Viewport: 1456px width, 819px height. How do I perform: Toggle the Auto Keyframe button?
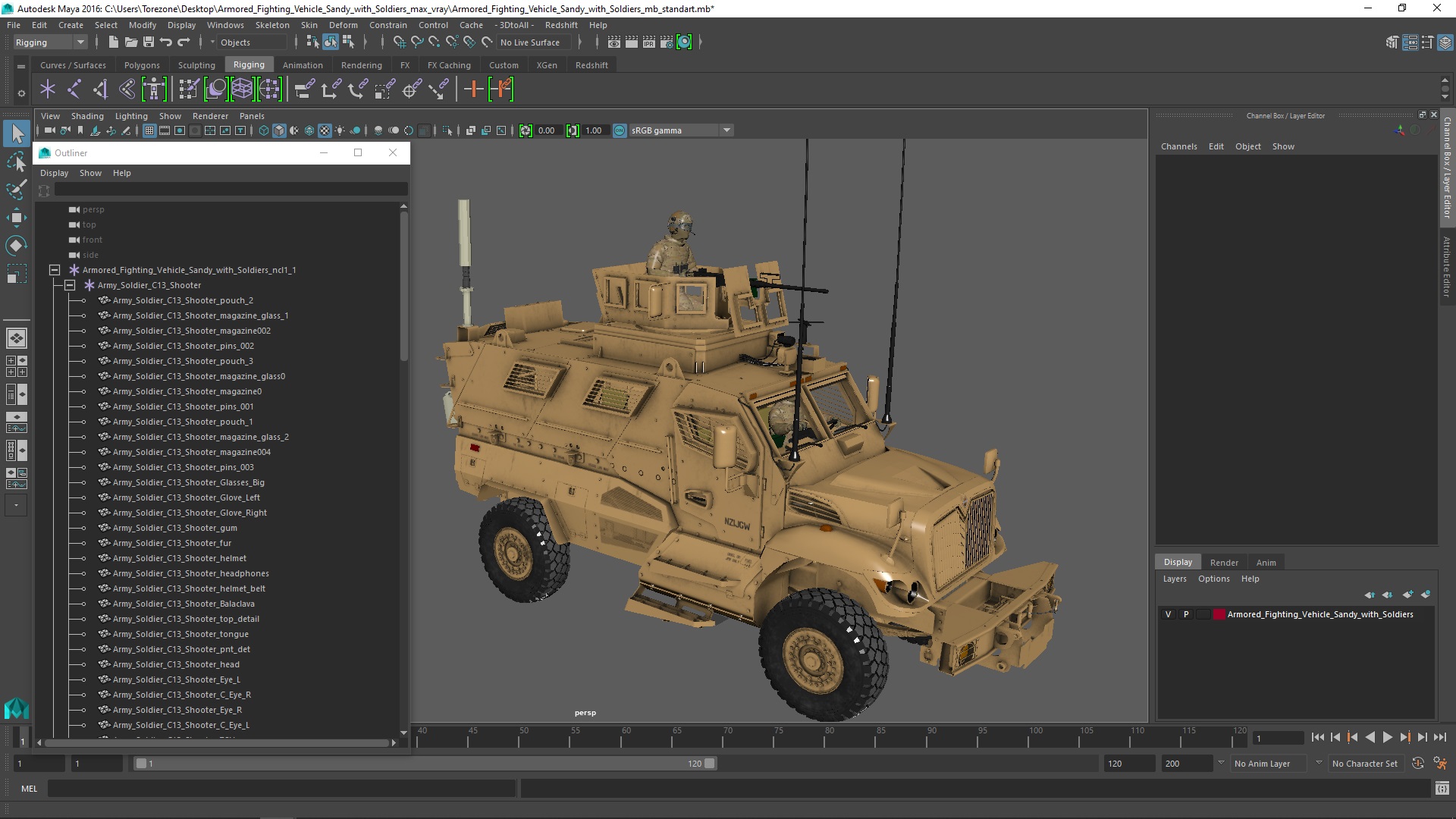pyautogui.click(x=1418, y=764)
